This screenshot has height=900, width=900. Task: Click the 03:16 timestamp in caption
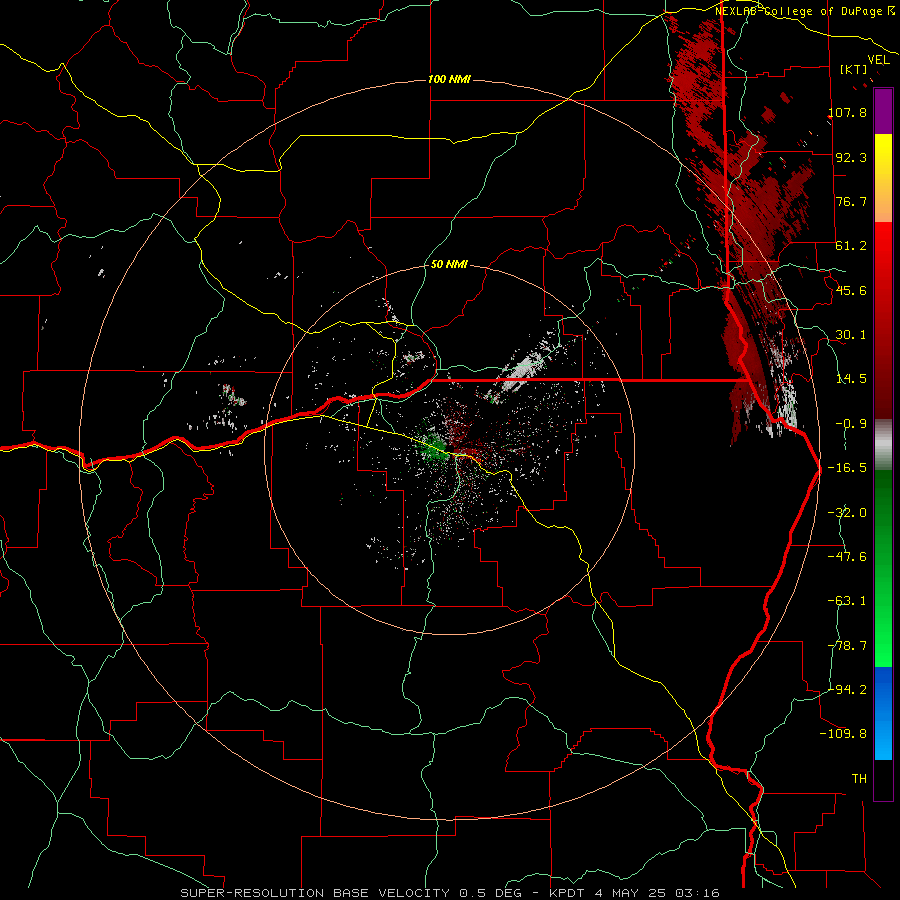(698, 893)
